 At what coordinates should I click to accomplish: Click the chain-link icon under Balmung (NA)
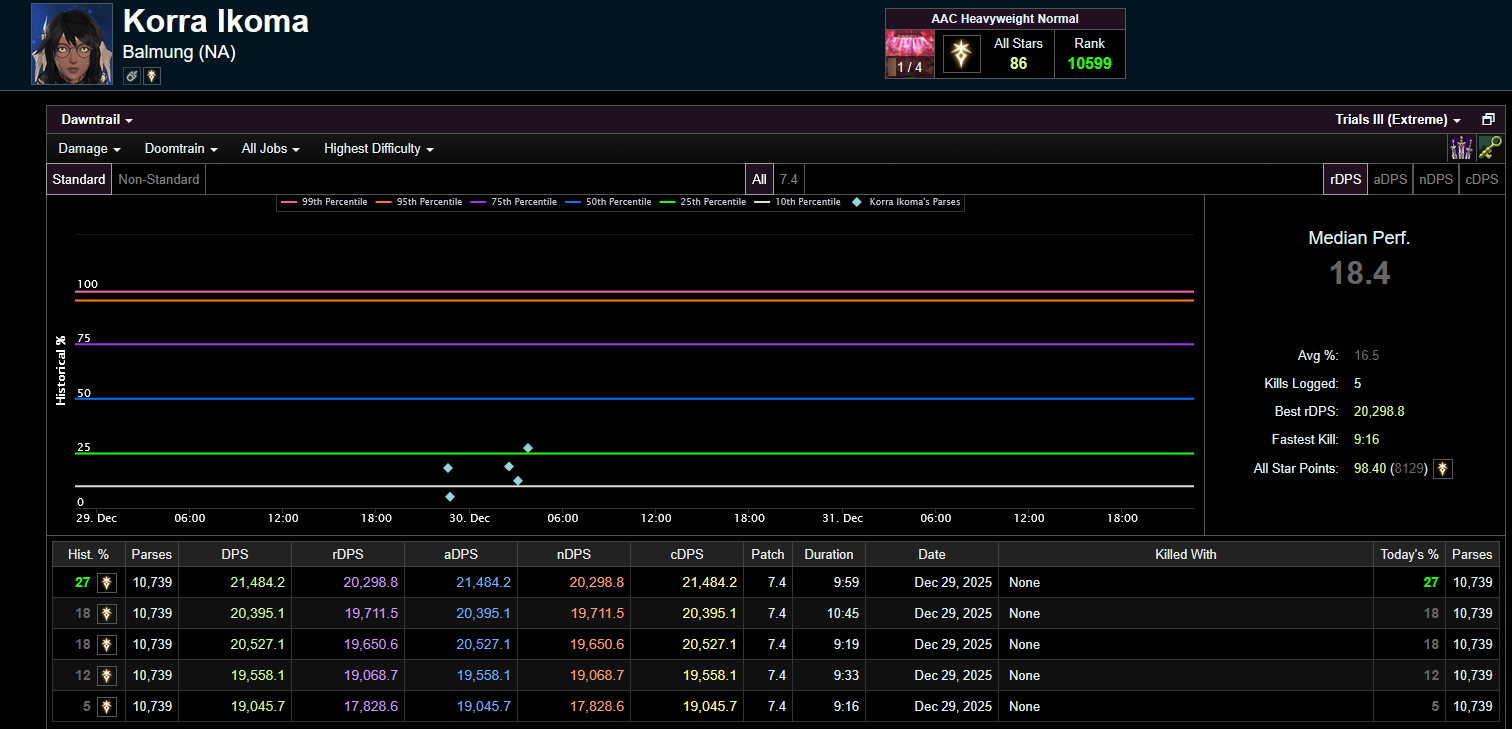pyautogui.click(x=132, y=76)
